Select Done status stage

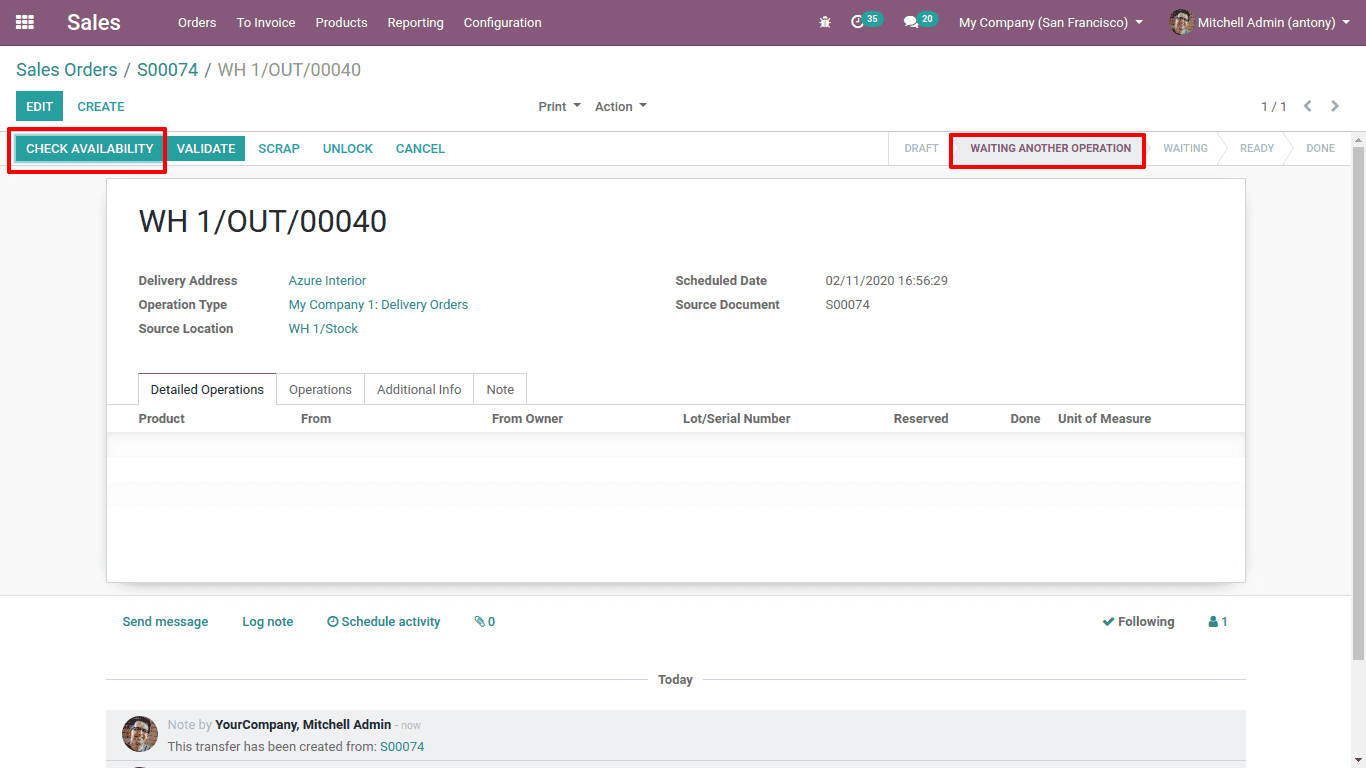(1320, 148)
